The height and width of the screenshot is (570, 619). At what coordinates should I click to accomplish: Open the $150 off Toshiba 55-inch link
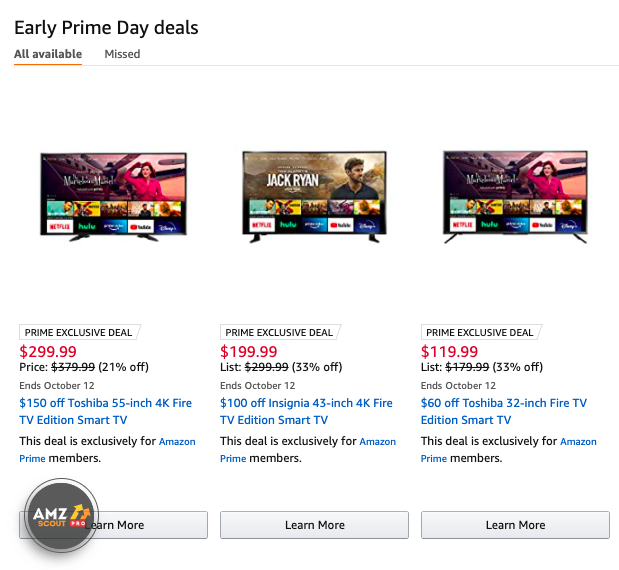pos(107,411)
